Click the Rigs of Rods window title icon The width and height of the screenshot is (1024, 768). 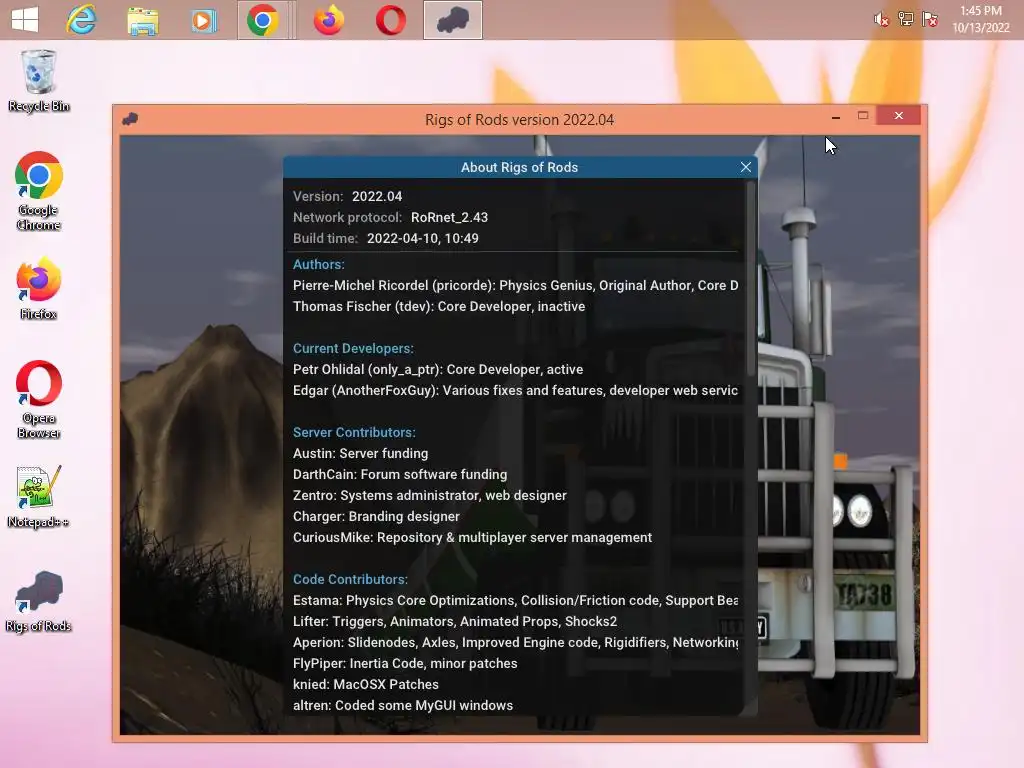(130, 119)
